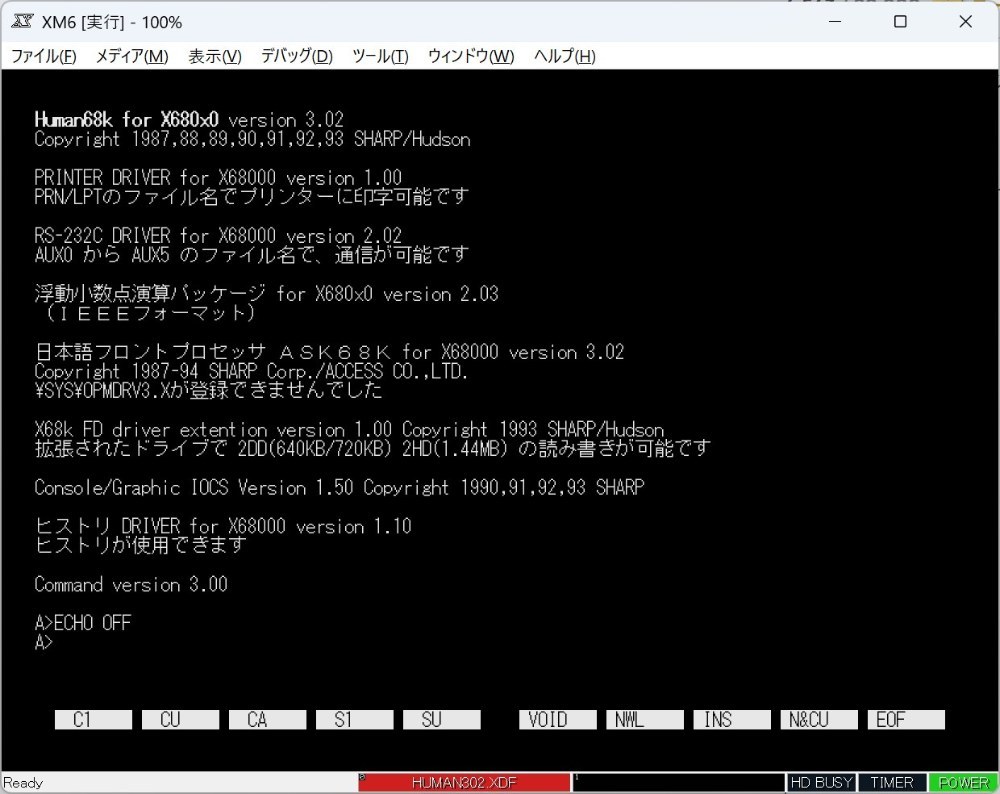This screenshot has width=1000, height=794.
Task: Open the ファイル(F) menu
Action: pyautogui.click(x=43, y=56)
